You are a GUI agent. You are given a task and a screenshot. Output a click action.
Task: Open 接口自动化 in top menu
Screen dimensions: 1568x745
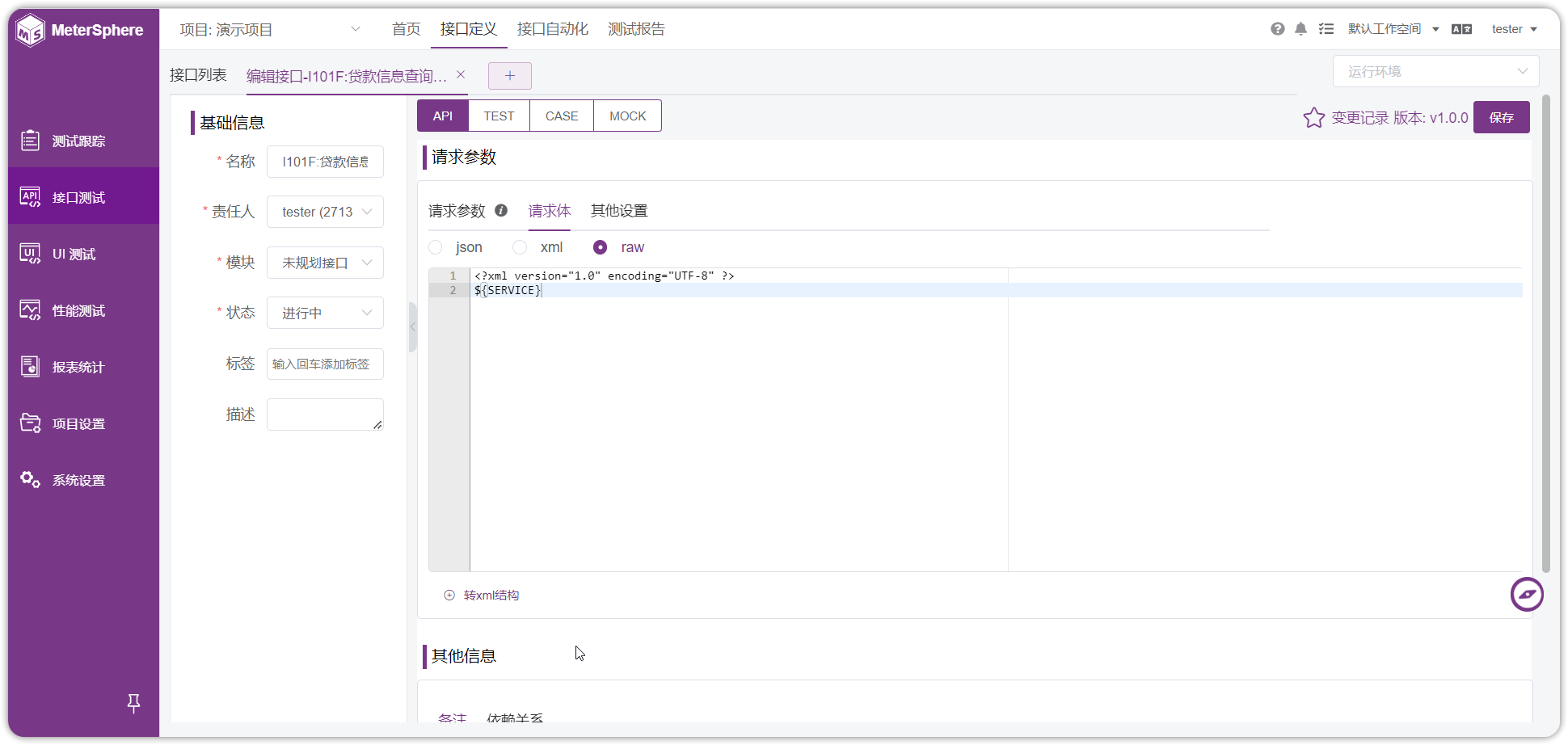coord(553,29)
